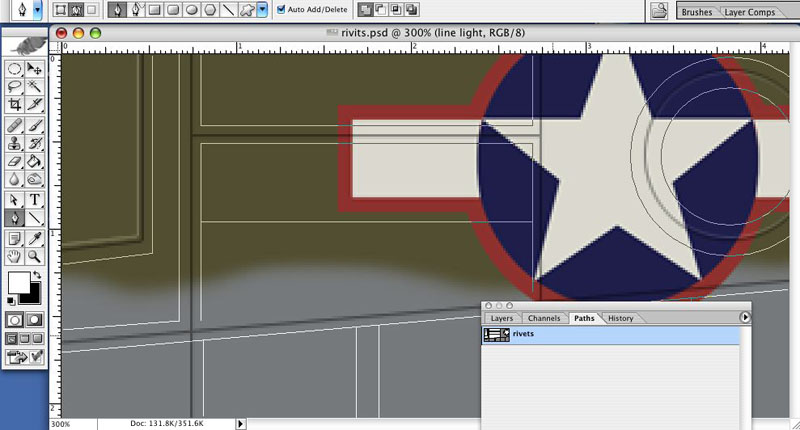Set Add to Path Area option
Image resolution: width=800 pixels, height=430 pixels.
tap(365, 9)
